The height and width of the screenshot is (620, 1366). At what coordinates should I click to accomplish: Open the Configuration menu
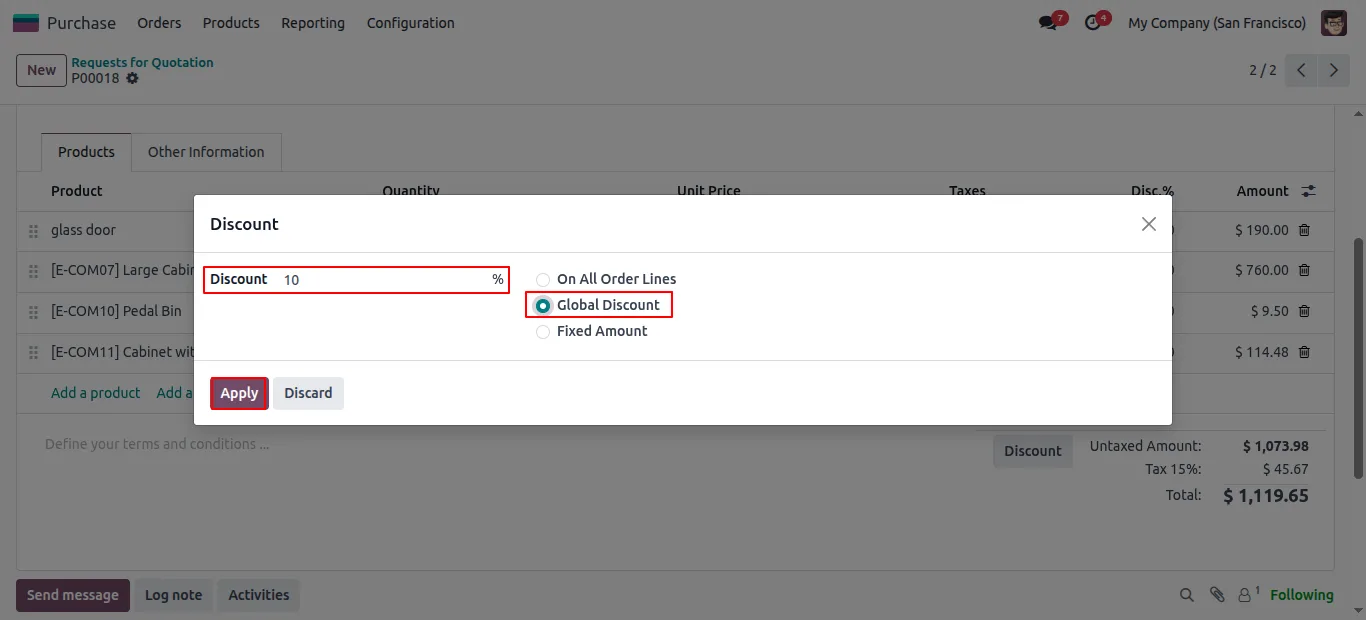[410, 22]
